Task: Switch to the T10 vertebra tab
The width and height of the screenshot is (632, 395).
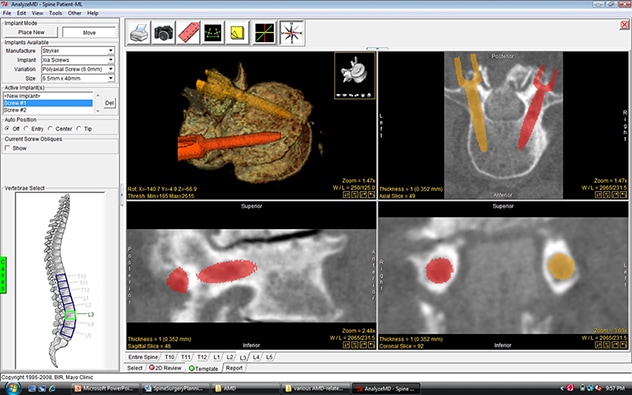Action: coord(169,357)
